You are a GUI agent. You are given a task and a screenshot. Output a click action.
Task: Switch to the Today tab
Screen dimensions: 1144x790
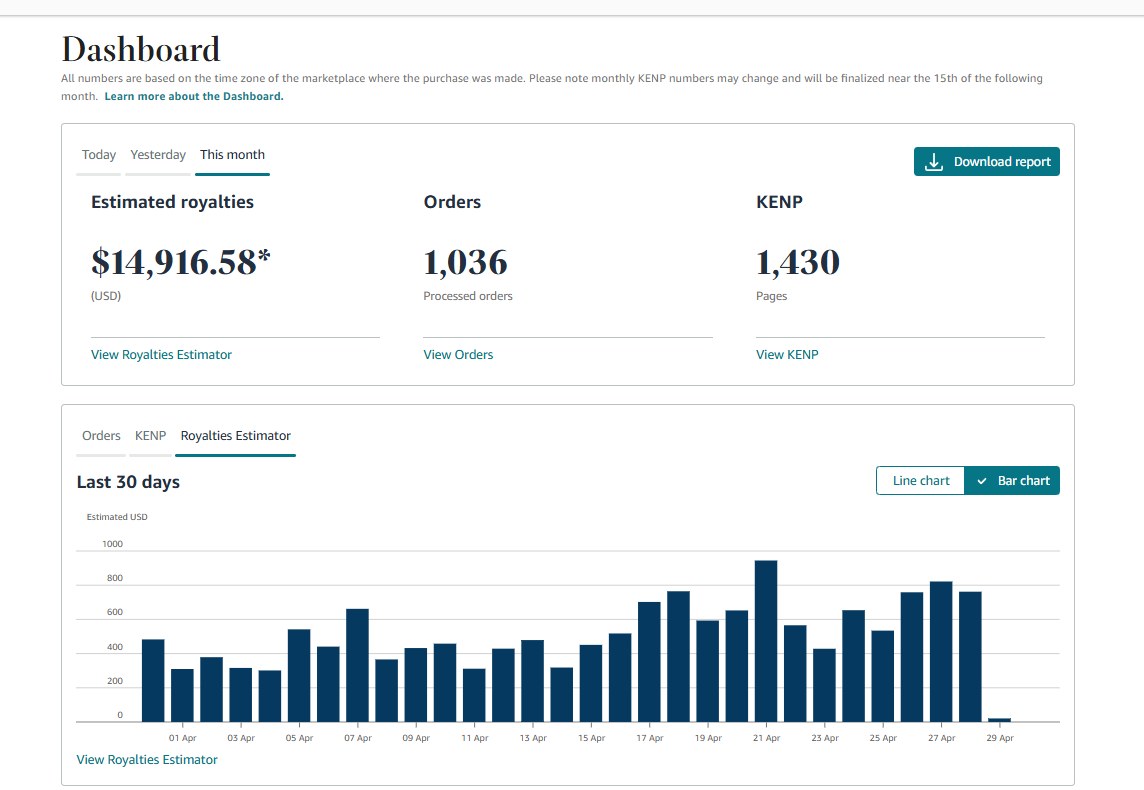(x=98, y=155)
